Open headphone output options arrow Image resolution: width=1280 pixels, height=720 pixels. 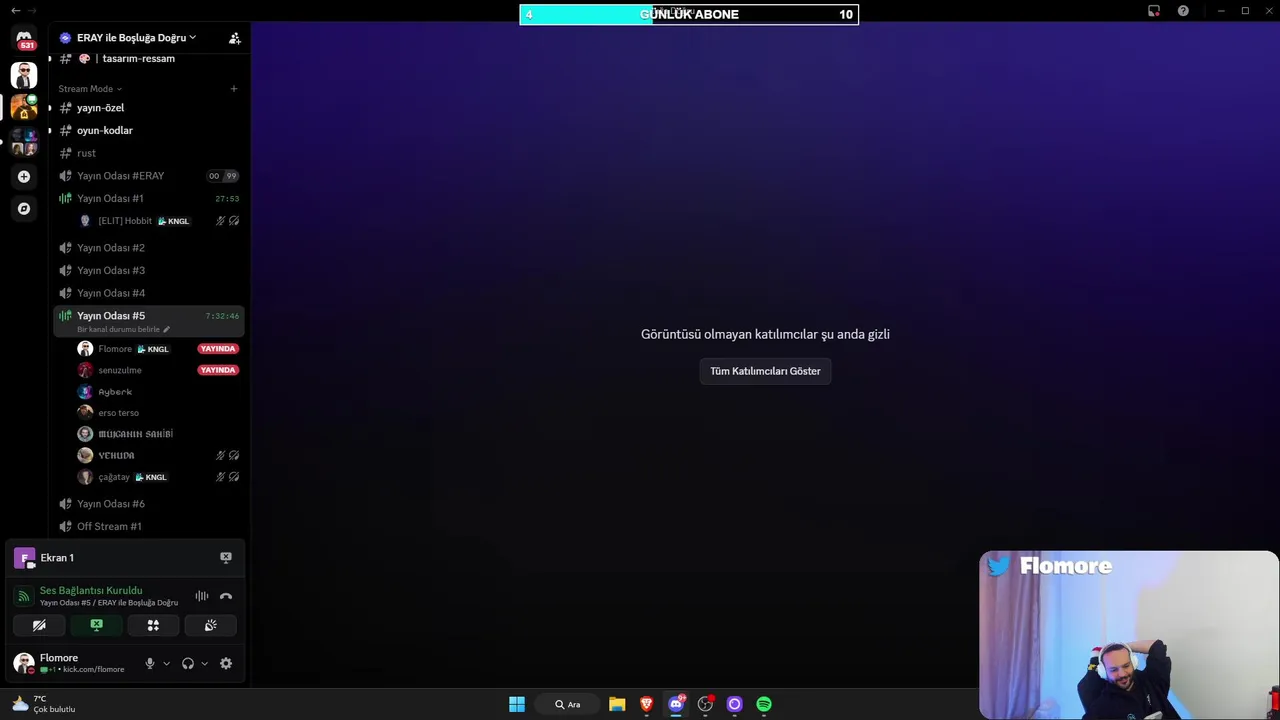(x=204, y=663)
